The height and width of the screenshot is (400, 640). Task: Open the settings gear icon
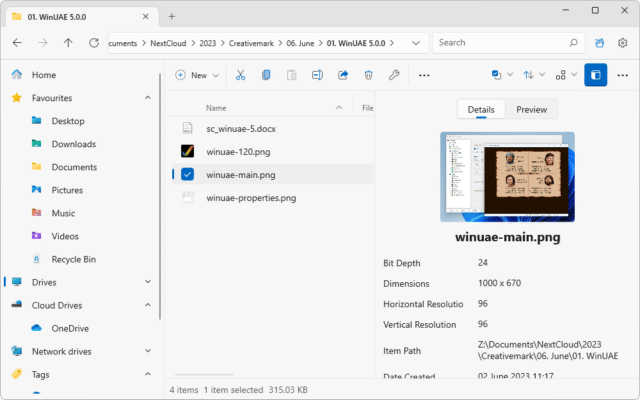point(622,43)
